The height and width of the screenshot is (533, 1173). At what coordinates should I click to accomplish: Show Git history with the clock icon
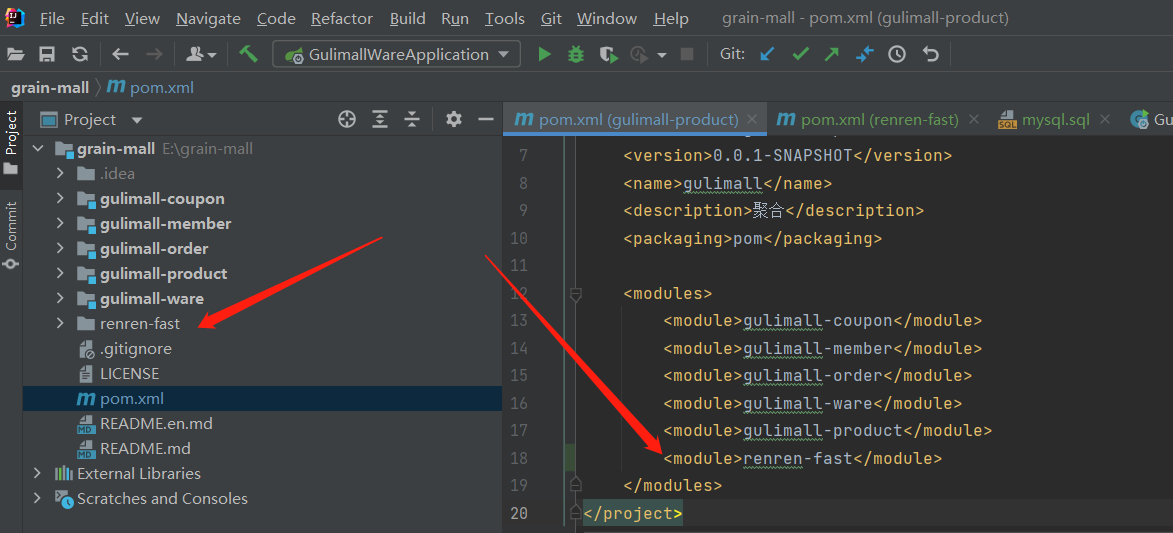click(897, 55)
